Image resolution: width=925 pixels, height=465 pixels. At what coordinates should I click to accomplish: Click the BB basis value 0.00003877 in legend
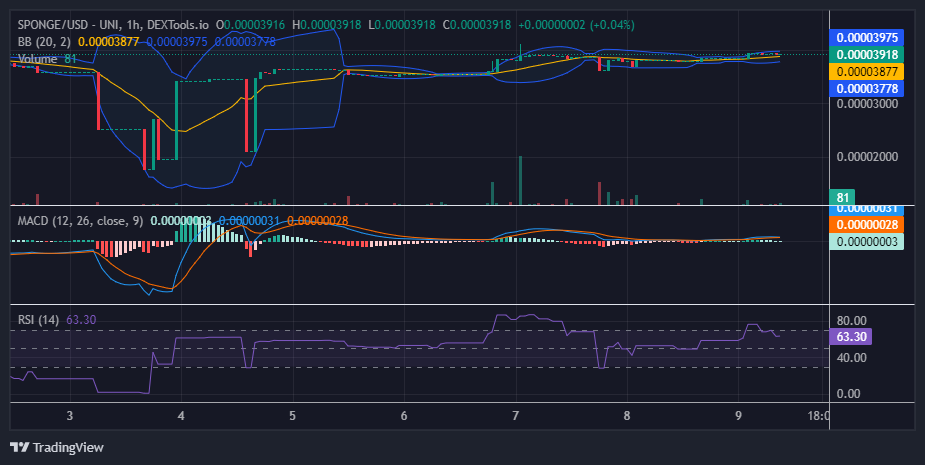[x=109, y=42]
